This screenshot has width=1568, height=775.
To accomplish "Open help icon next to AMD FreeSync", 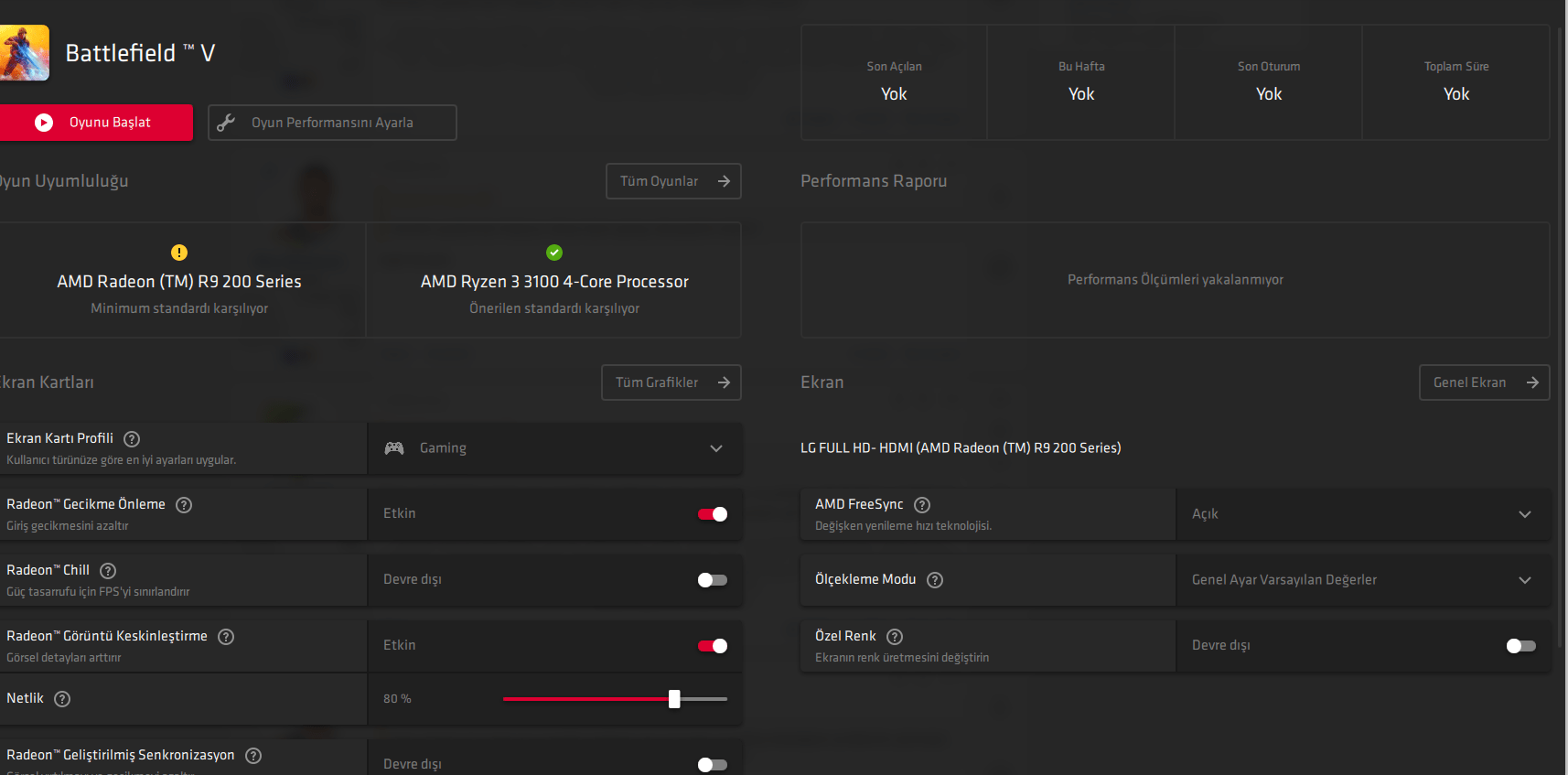I will point(922,505).
